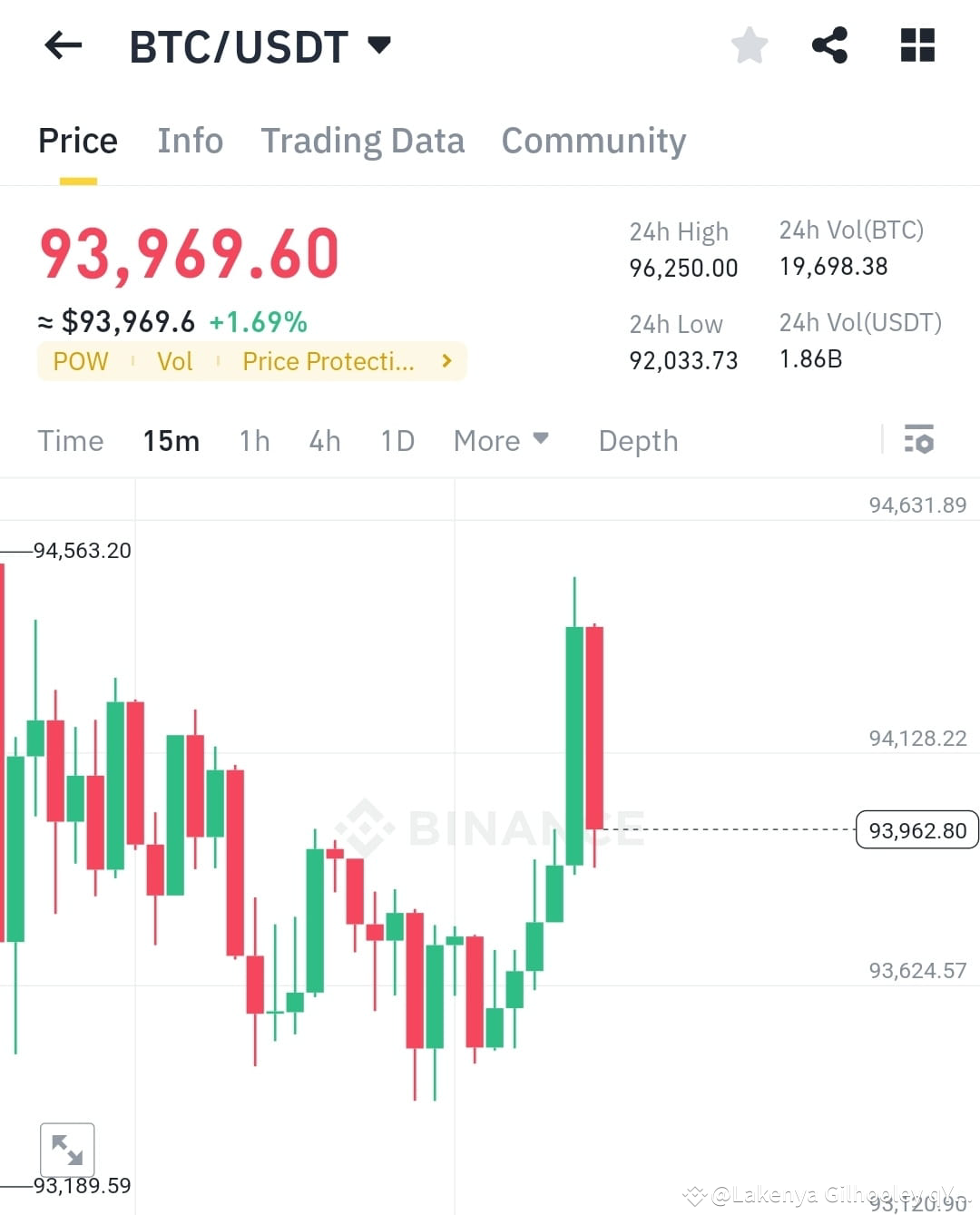Image resolution: width=980 pixels, height=1215 pixels.
Task: Expand Price Protection details with the chevron
Action: (446, 361)
